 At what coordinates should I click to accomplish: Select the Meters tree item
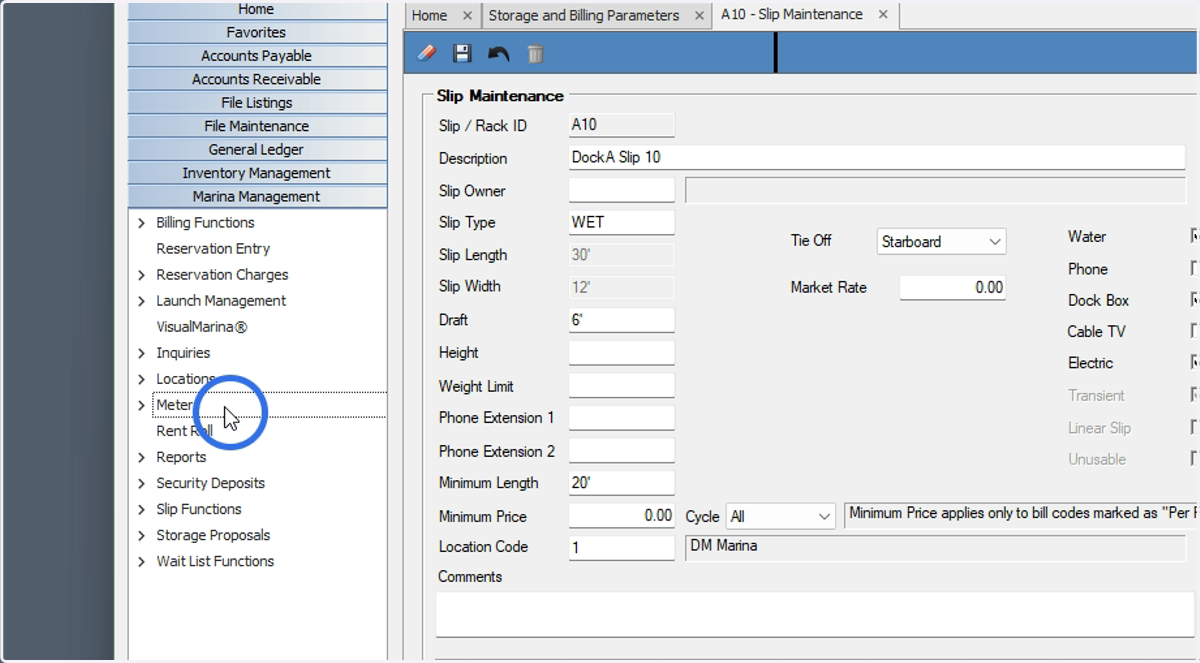click(x=178, y=405)
